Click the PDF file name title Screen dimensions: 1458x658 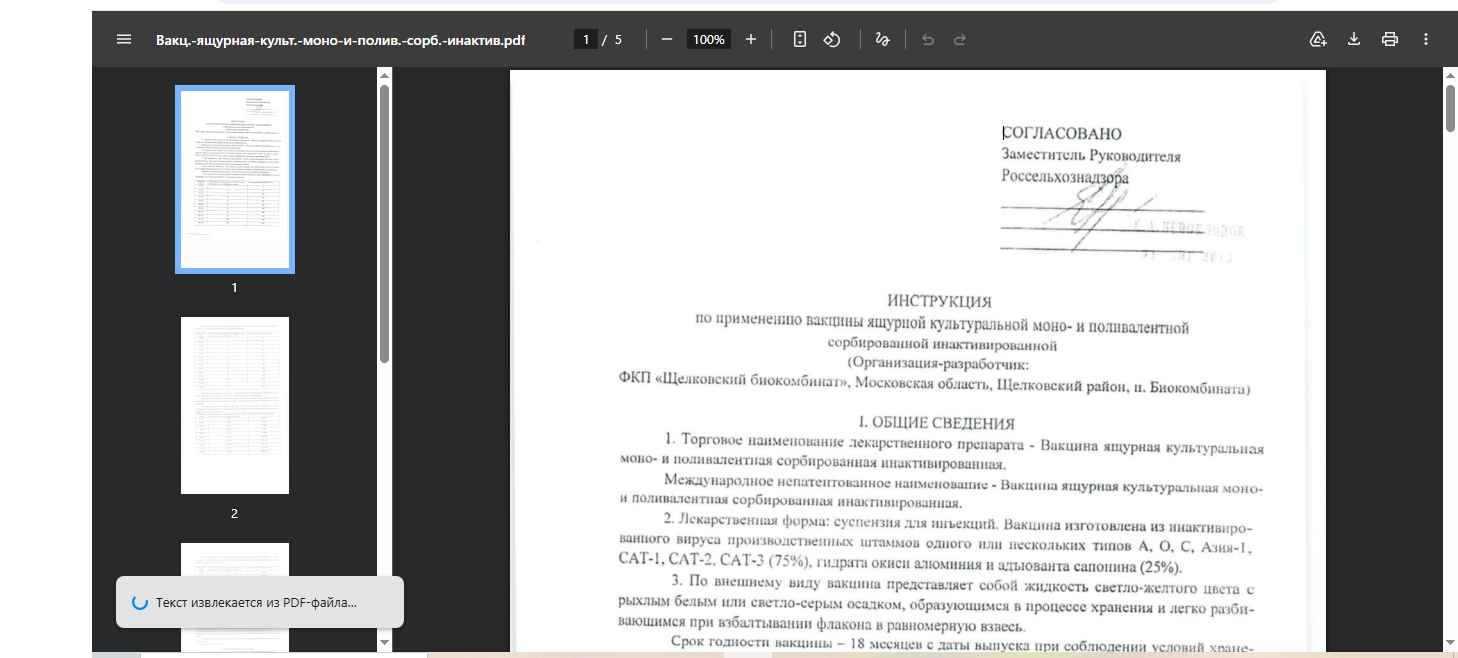point(340,40)
